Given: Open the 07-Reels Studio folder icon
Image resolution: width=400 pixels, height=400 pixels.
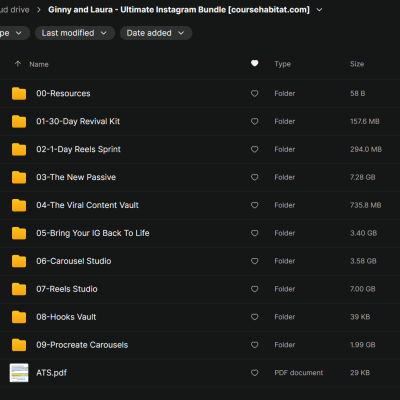Looking at the screenshot, I should coord(19,289).
